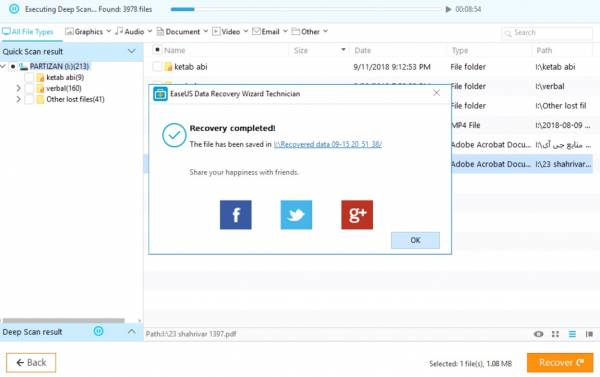Click the Other lost files folder icon in tree
The height and width of the screenshot is (377, 600).
point(40,100)
